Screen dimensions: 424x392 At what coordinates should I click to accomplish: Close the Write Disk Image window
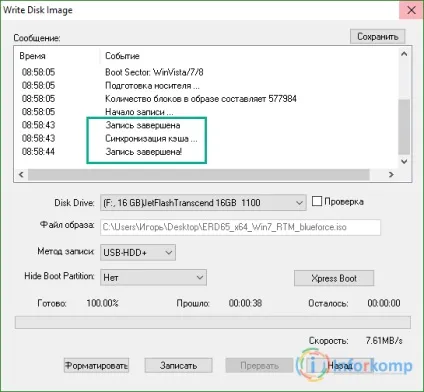411,10
